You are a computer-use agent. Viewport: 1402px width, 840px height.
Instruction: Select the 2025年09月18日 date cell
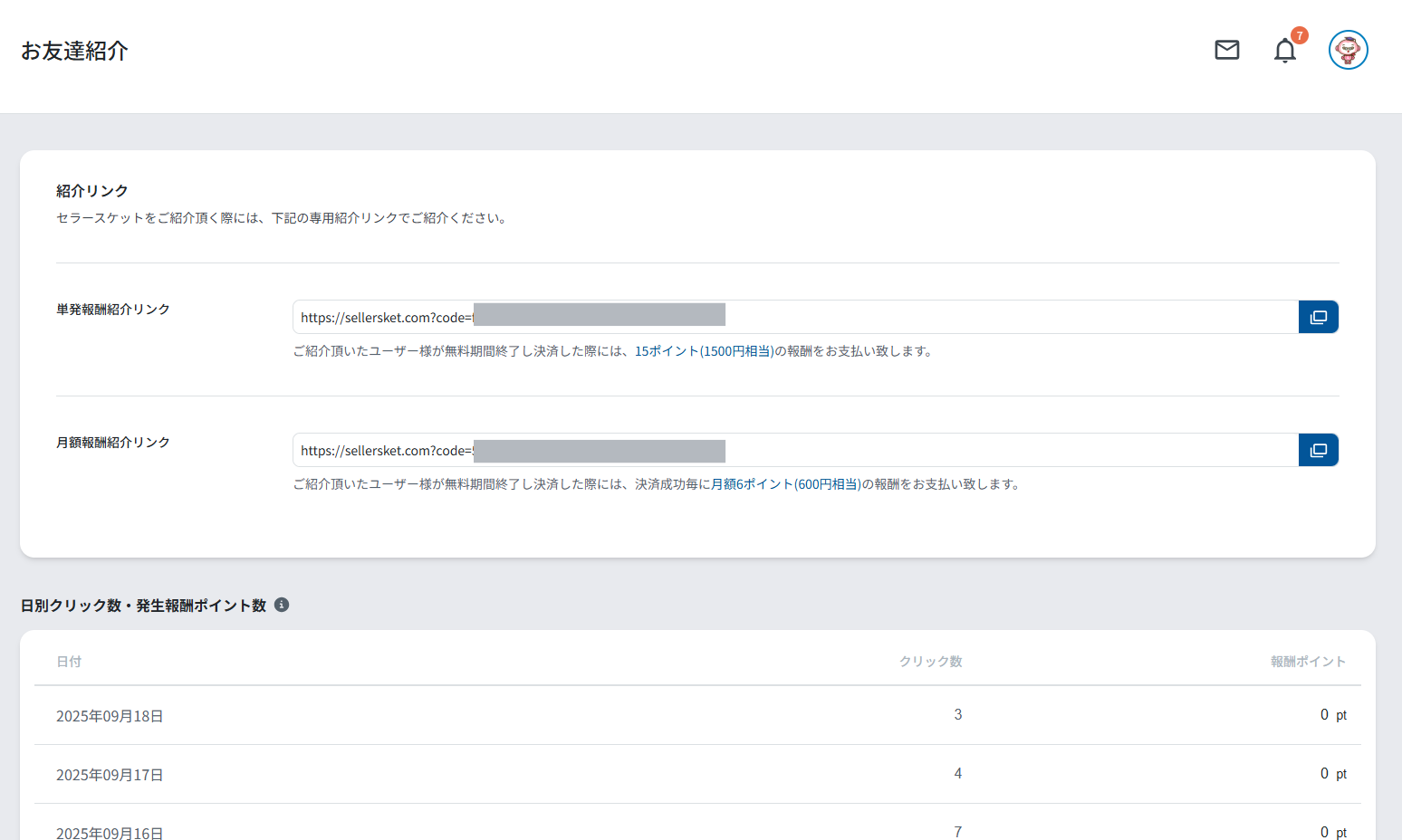110,716
